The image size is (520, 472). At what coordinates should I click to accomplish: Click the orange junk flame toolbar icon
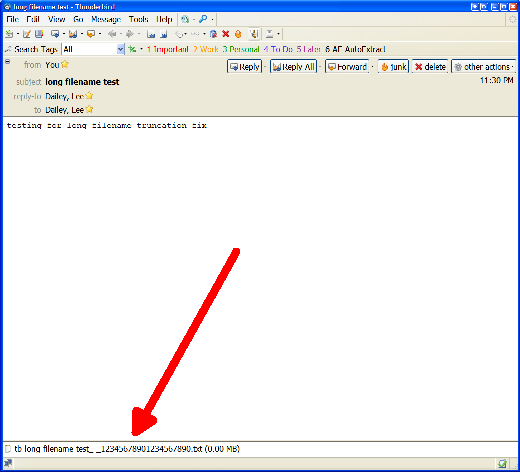pos(238,34)
